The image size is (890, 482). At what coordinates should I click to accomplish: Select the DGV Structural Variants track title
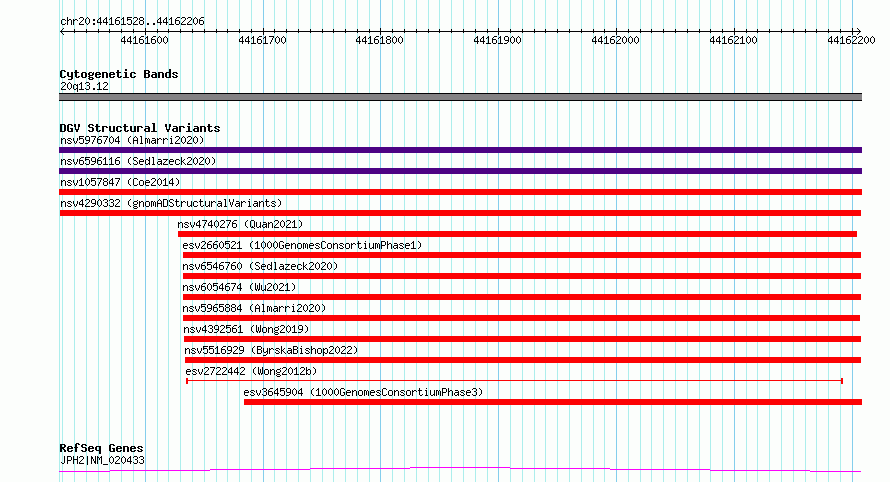140,128
